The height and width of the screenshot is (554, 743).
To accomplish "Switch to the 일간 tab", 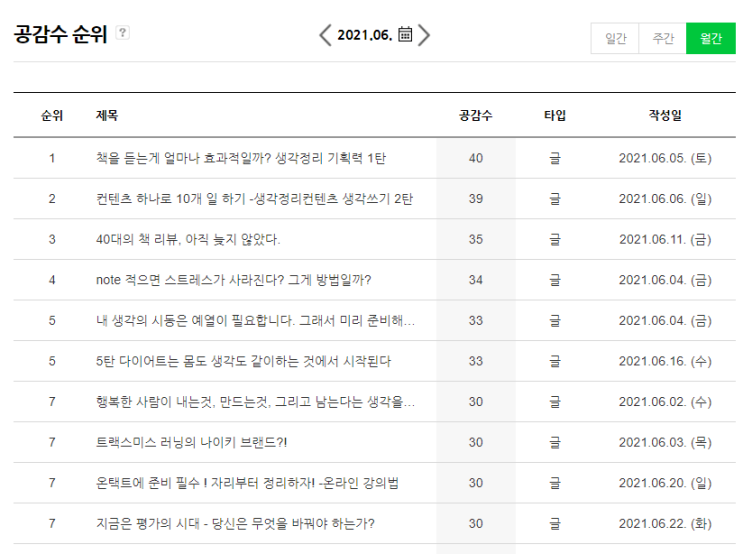I will point(615,38).
